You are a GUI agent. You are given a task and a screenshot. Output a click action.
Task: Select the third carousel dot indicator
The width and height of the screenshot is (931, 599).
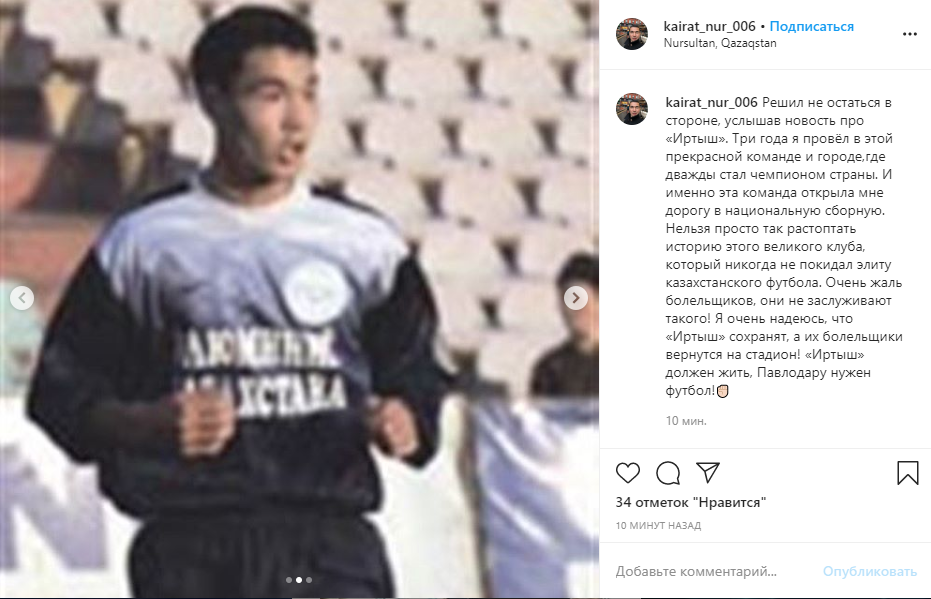pos(309,580)
